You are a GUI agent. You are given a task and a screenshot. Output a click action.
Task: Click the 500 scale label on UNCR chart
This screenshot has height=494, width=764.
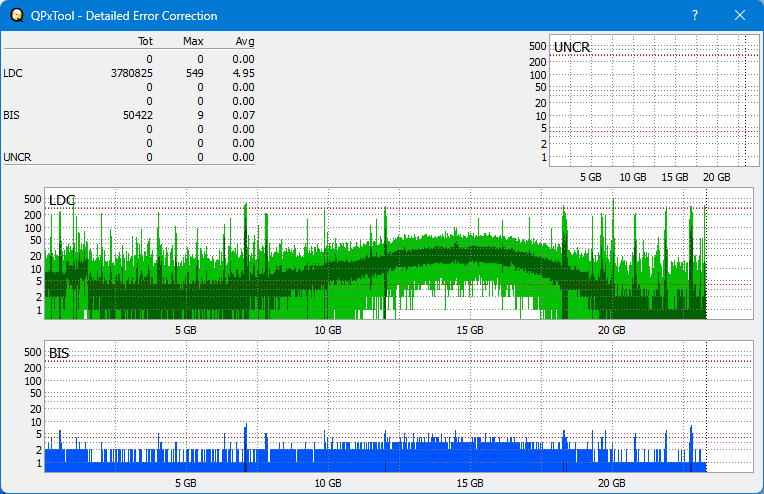pyautogui.click(x=537, y=46)
